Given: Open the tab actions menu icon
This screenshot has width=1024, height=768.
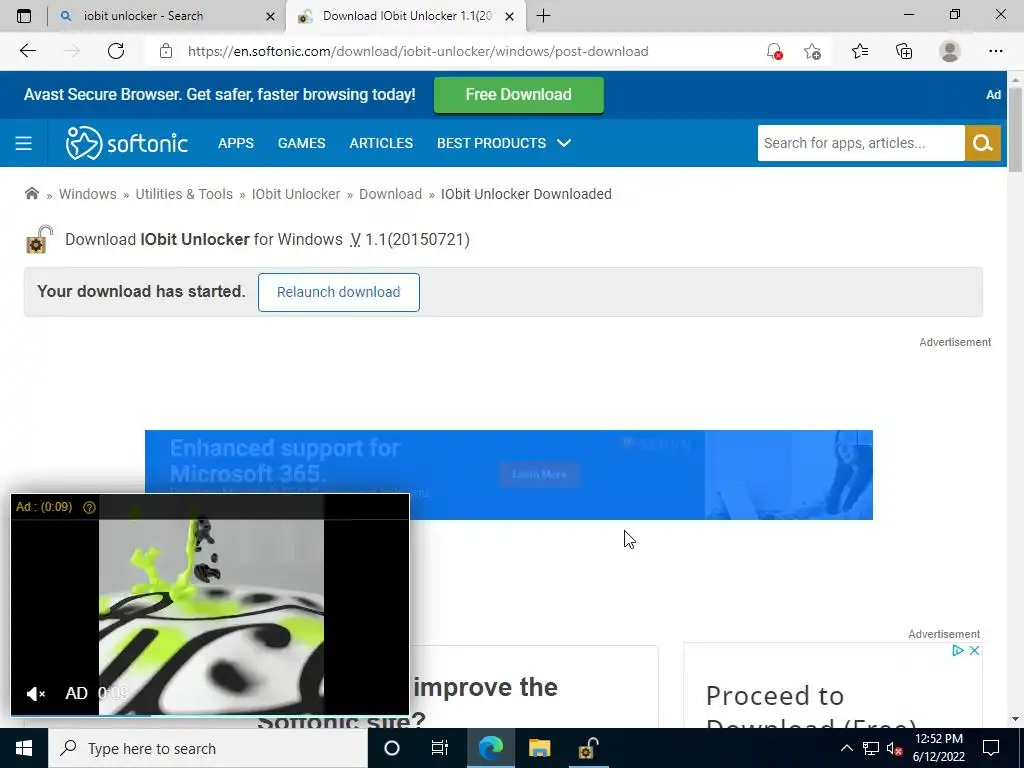Looking at the screenshot, I should (x=24, y=16).
